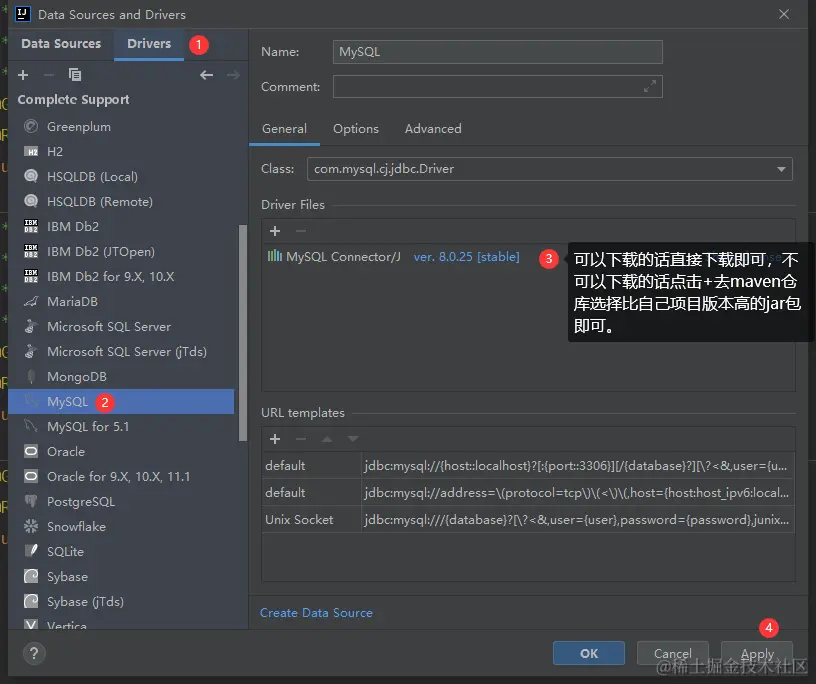Viewport: 816px width, 684px height.
Task: Select the Sybase driver
Action: click(x=121, y=576)
